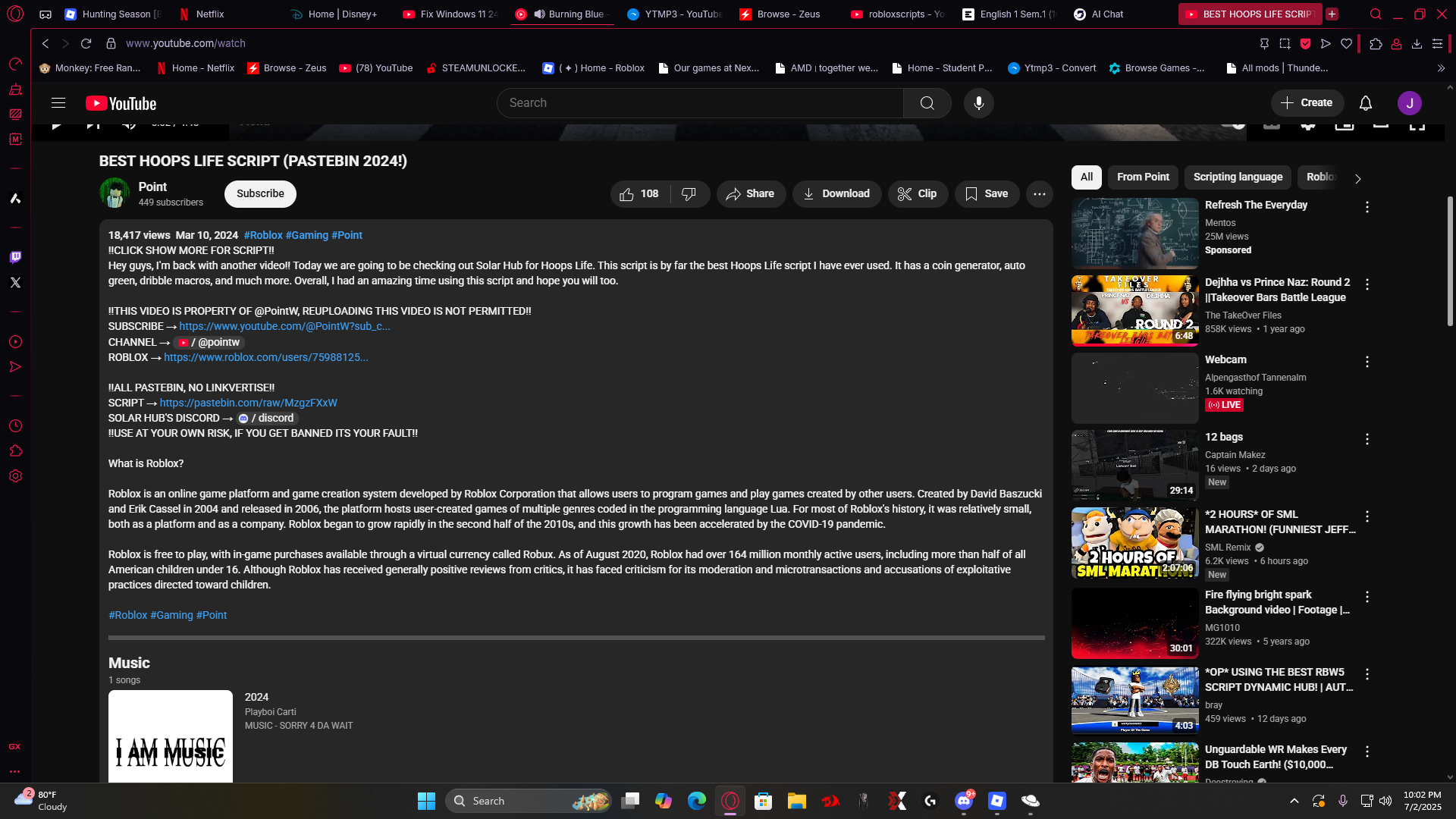The height and width of the screenshot is (819, 1456).
Task: Like the video with 108 likes
Action: pyautogui.click(x=639, y=194)
